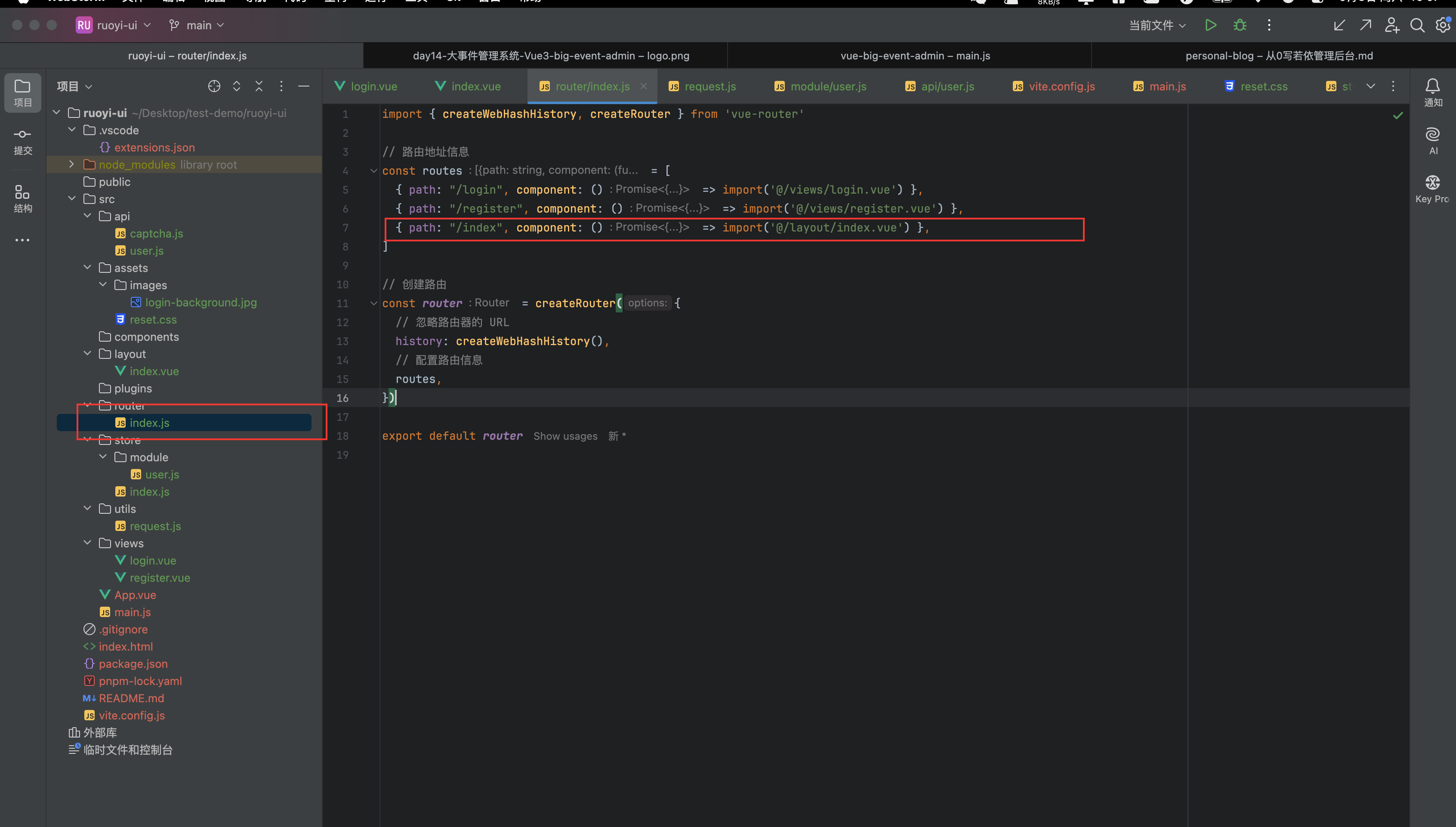Expand all nodes in the project tree
Image resolution: width=1456 pixels, height=827 pixels.
237,86
